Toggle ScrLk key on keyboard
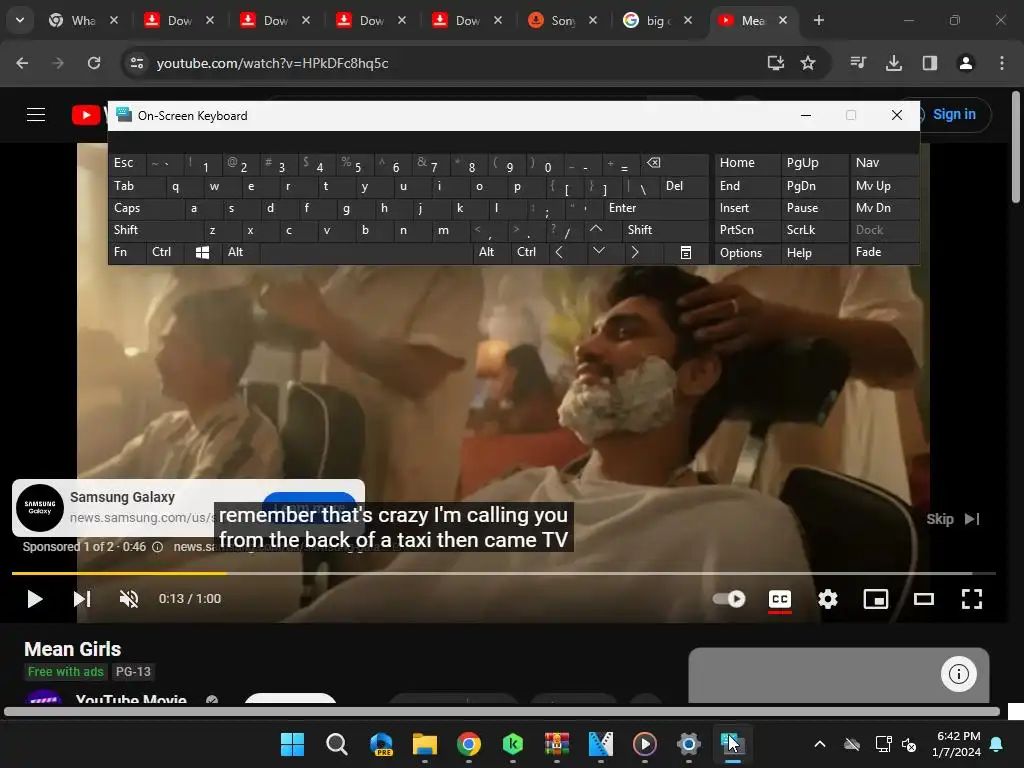The height and width of the screenshot is (768, 1024). point(814,231)
